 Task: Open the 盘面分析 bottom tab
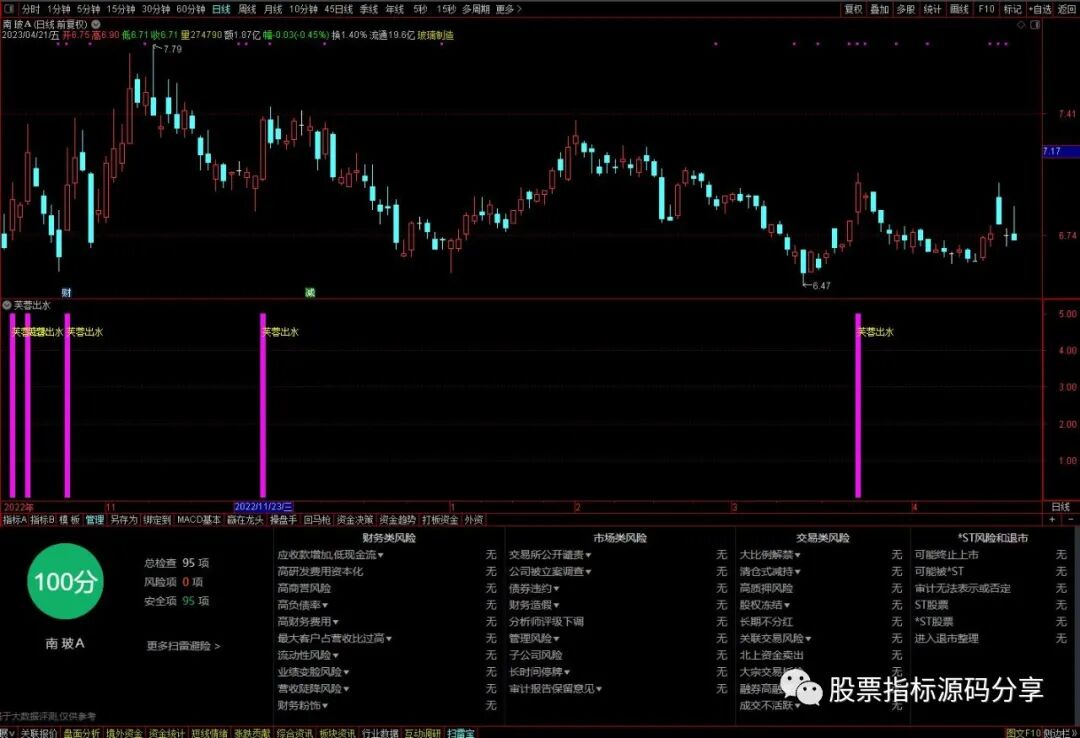point(81,732)
